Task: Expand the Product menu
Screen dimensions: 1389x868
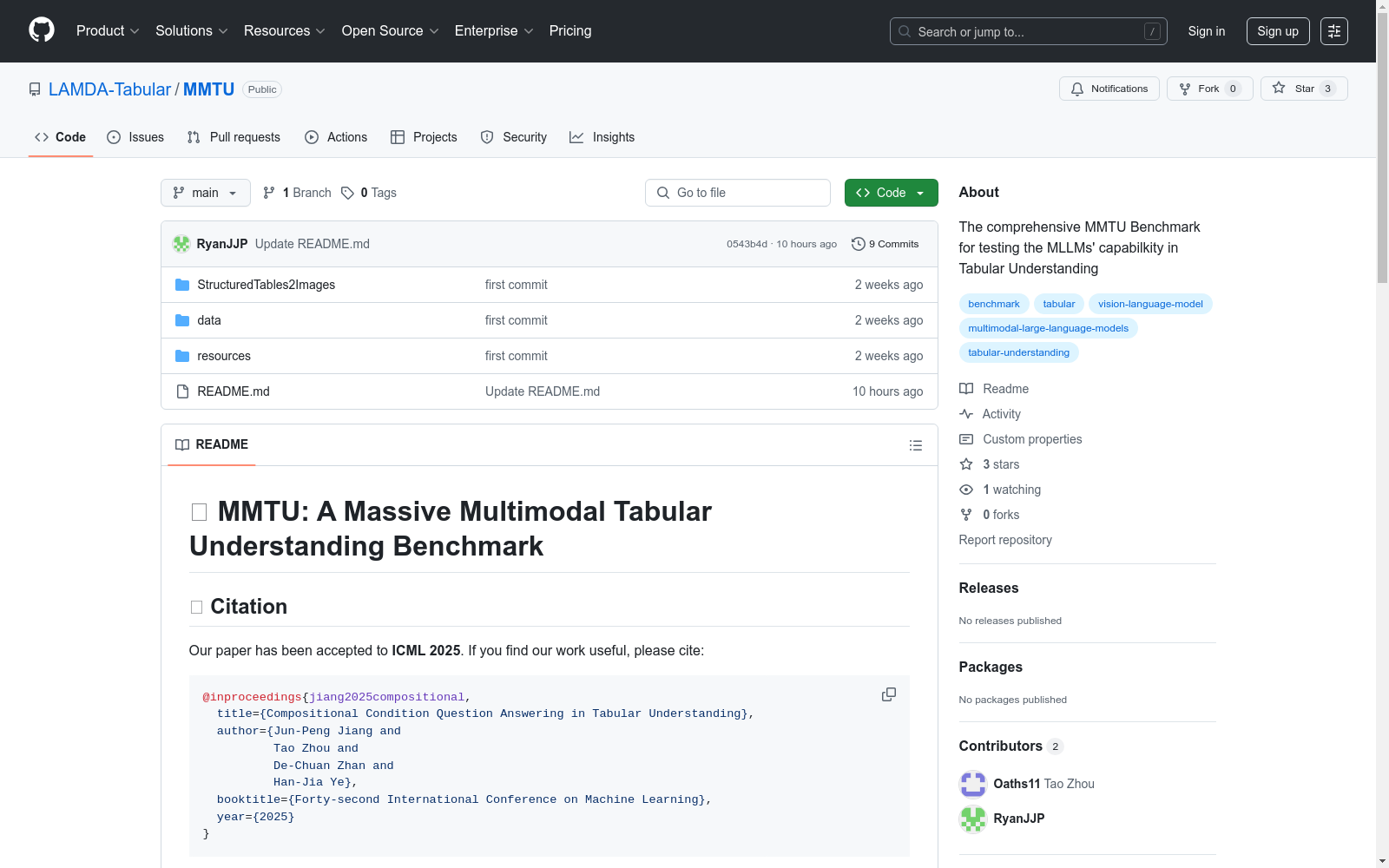Action: click(108, 31)
